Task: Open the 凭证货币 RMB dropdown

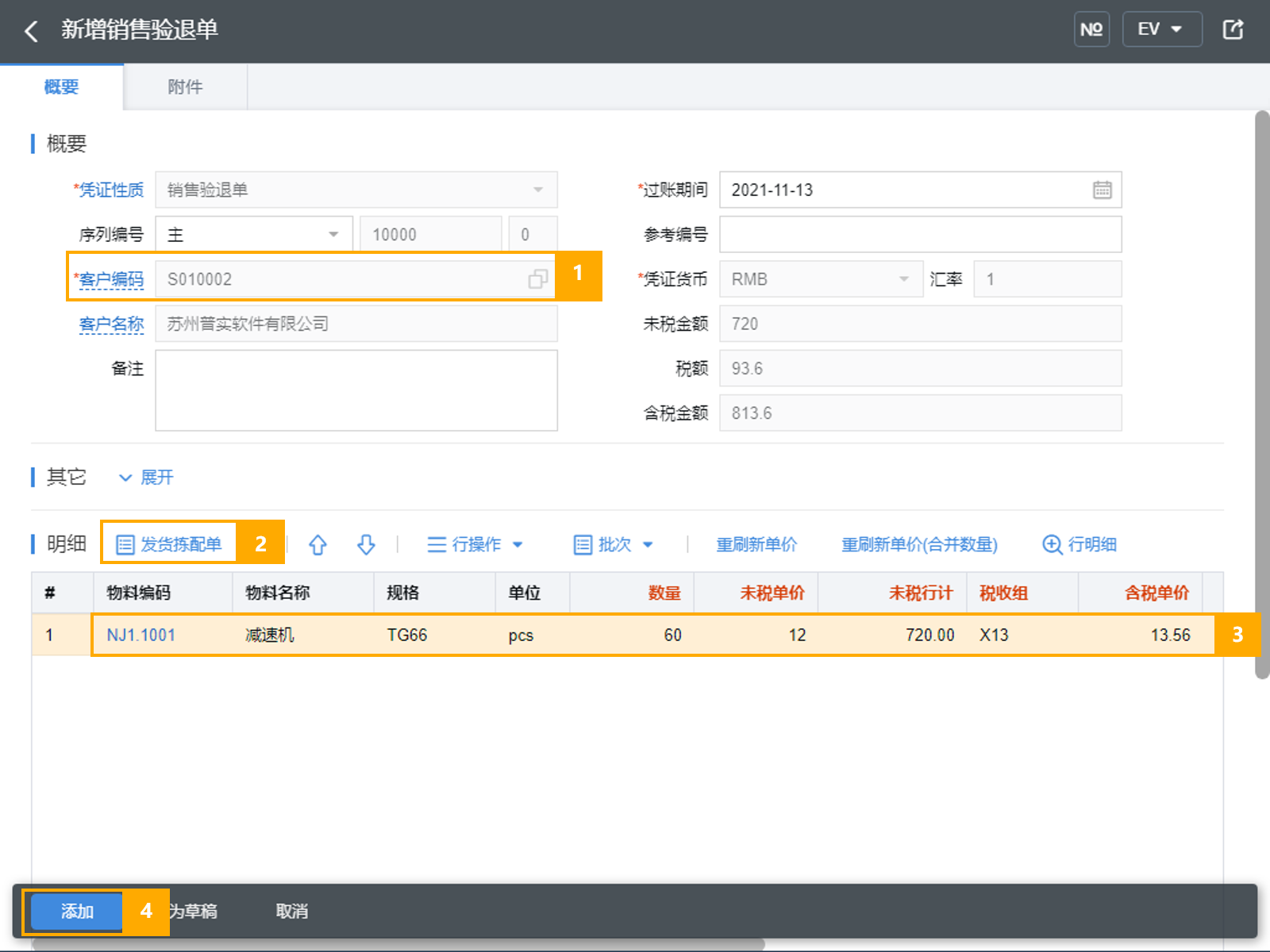Action: [x=822, y=279]
